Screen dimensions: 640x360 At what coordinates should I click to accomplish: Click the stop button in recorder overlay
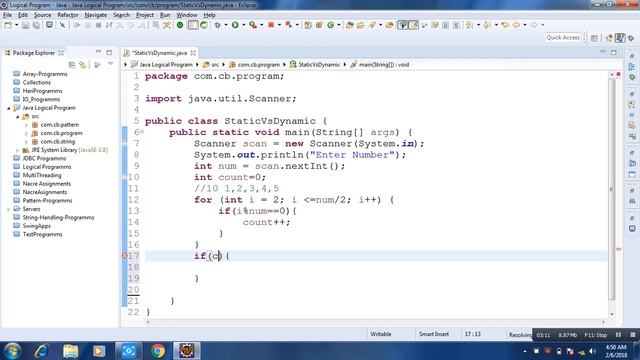(633, 335)
